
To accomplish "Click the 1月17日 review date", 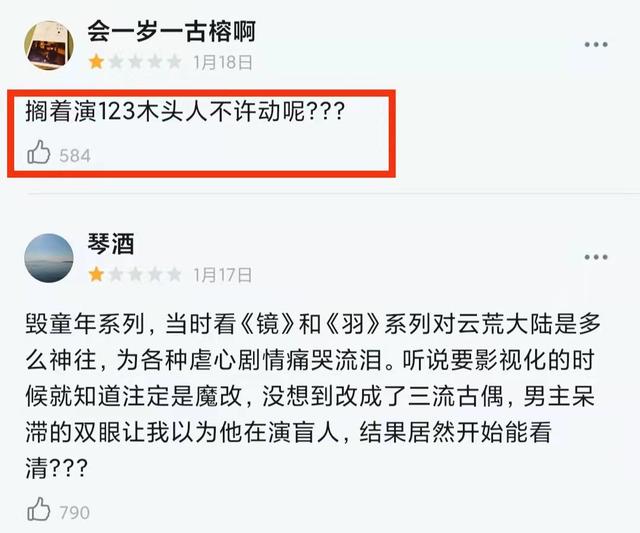I will pos(223,275).
